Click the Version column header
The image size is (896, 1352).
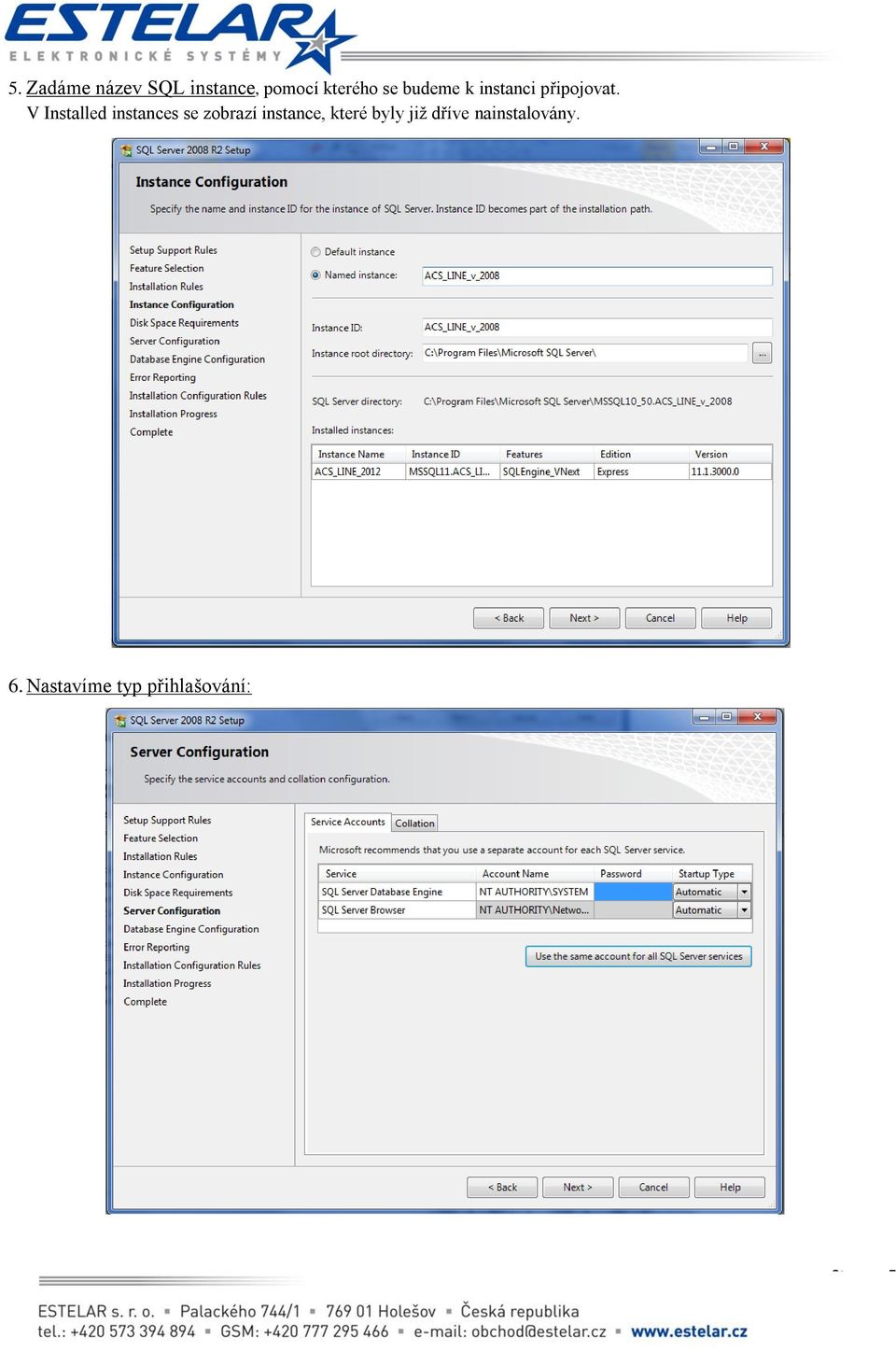pos(730,455)
